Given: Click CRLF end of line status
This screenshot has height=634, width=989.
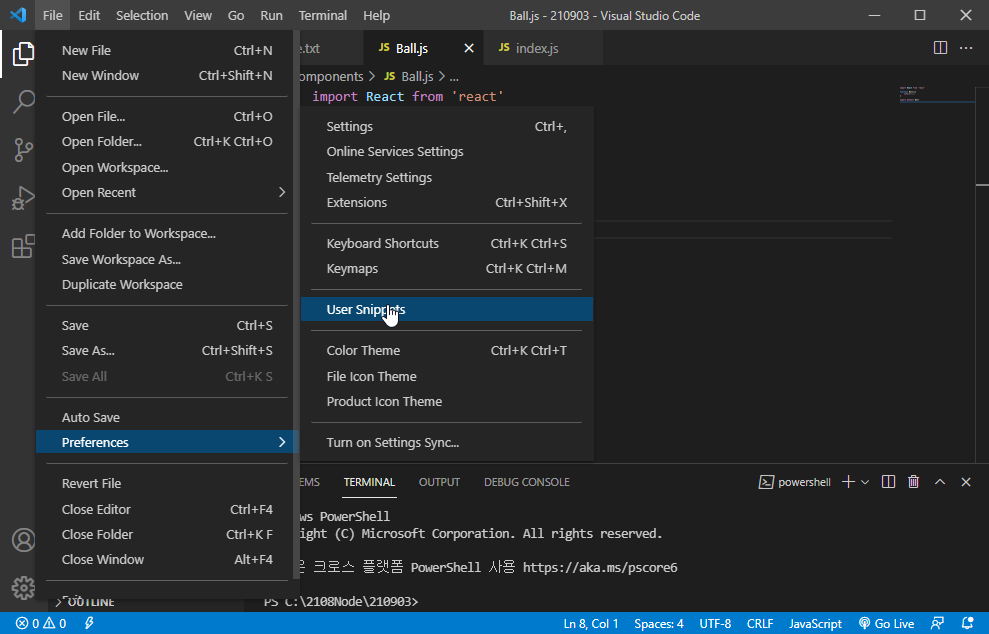Looking at the screenshot, I should pyautogui.click(x=760, y=623).
